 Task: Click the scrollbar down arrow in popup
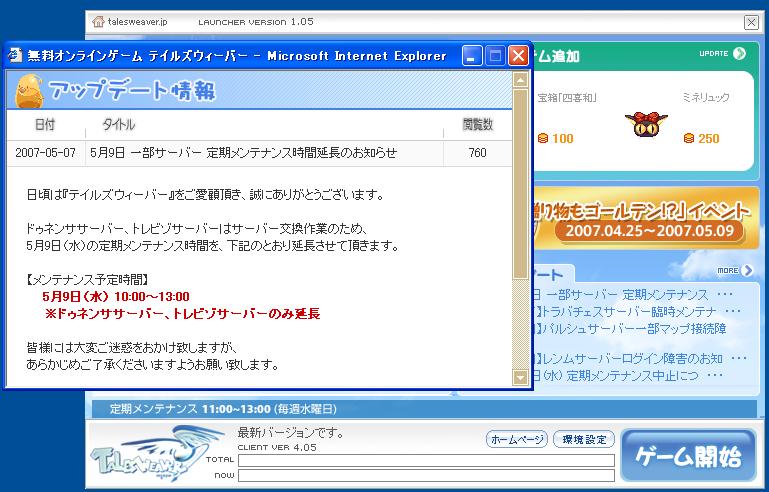coord(520,377)
